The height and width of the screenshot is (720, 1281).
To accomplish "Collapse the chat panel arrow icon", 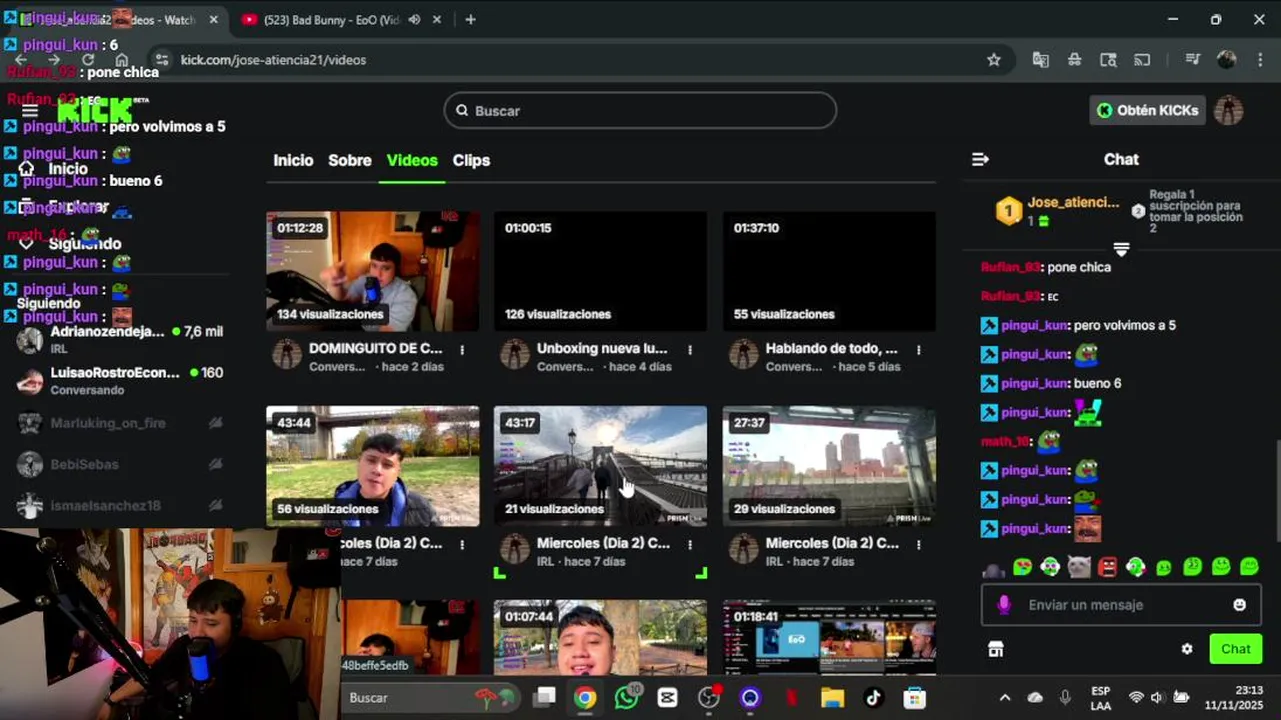I will point(980,159).
